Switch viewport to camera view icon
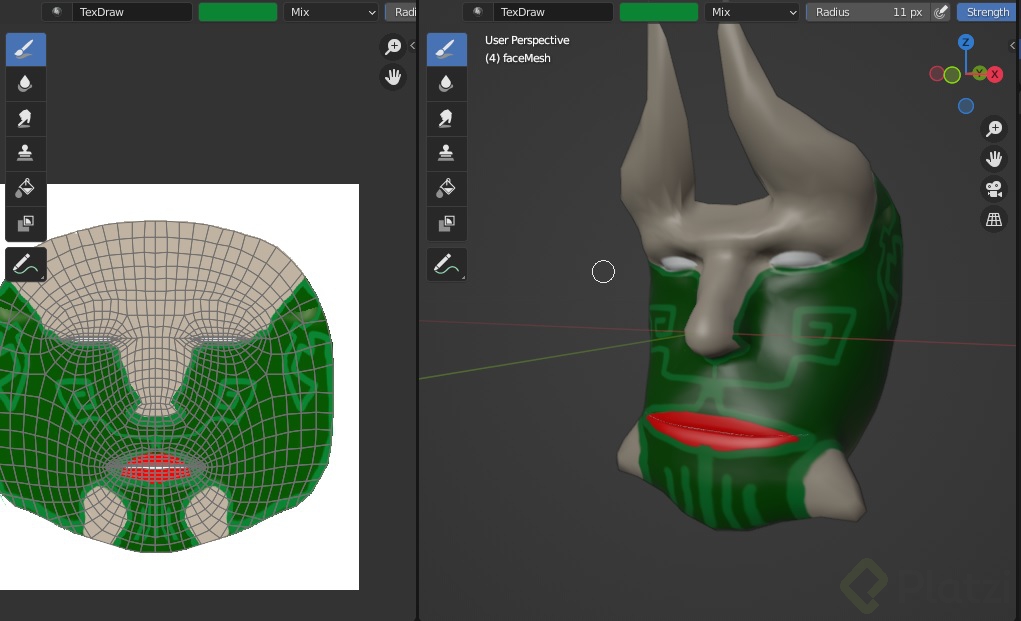This screenshot has width=1021, height=621. [x=994, y=189]
